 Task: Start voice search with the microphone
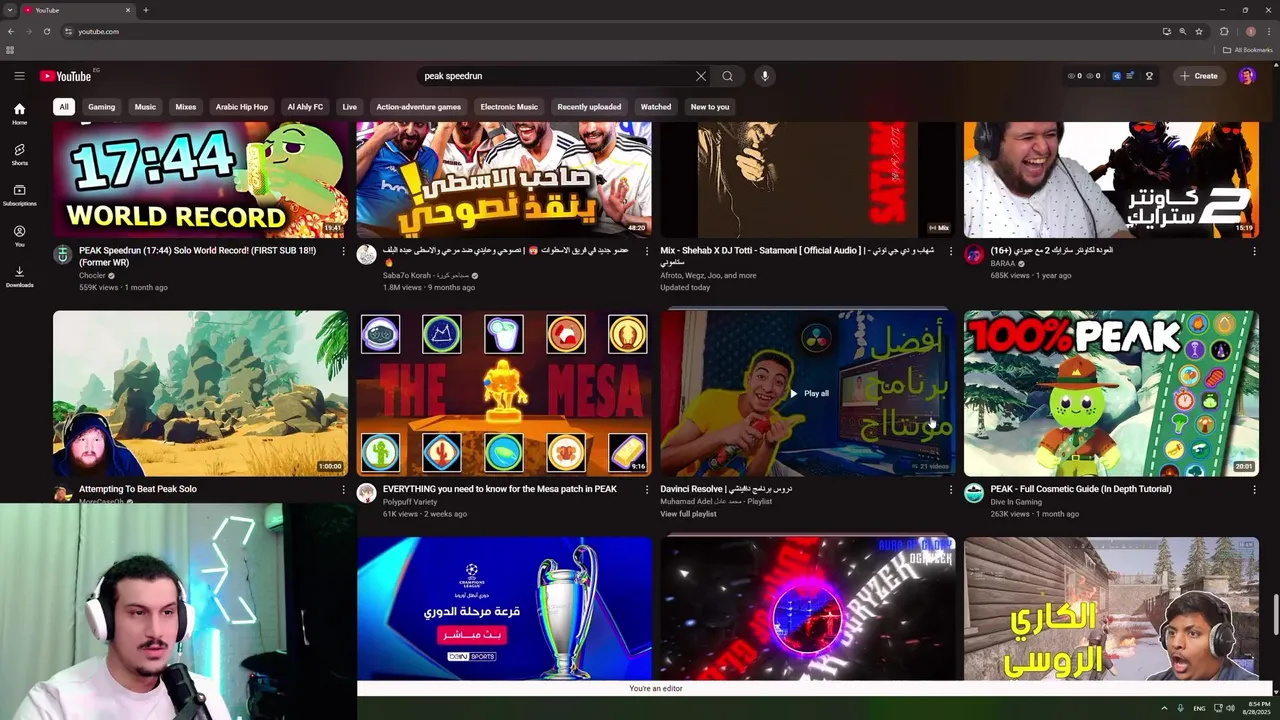pos(765,76)
